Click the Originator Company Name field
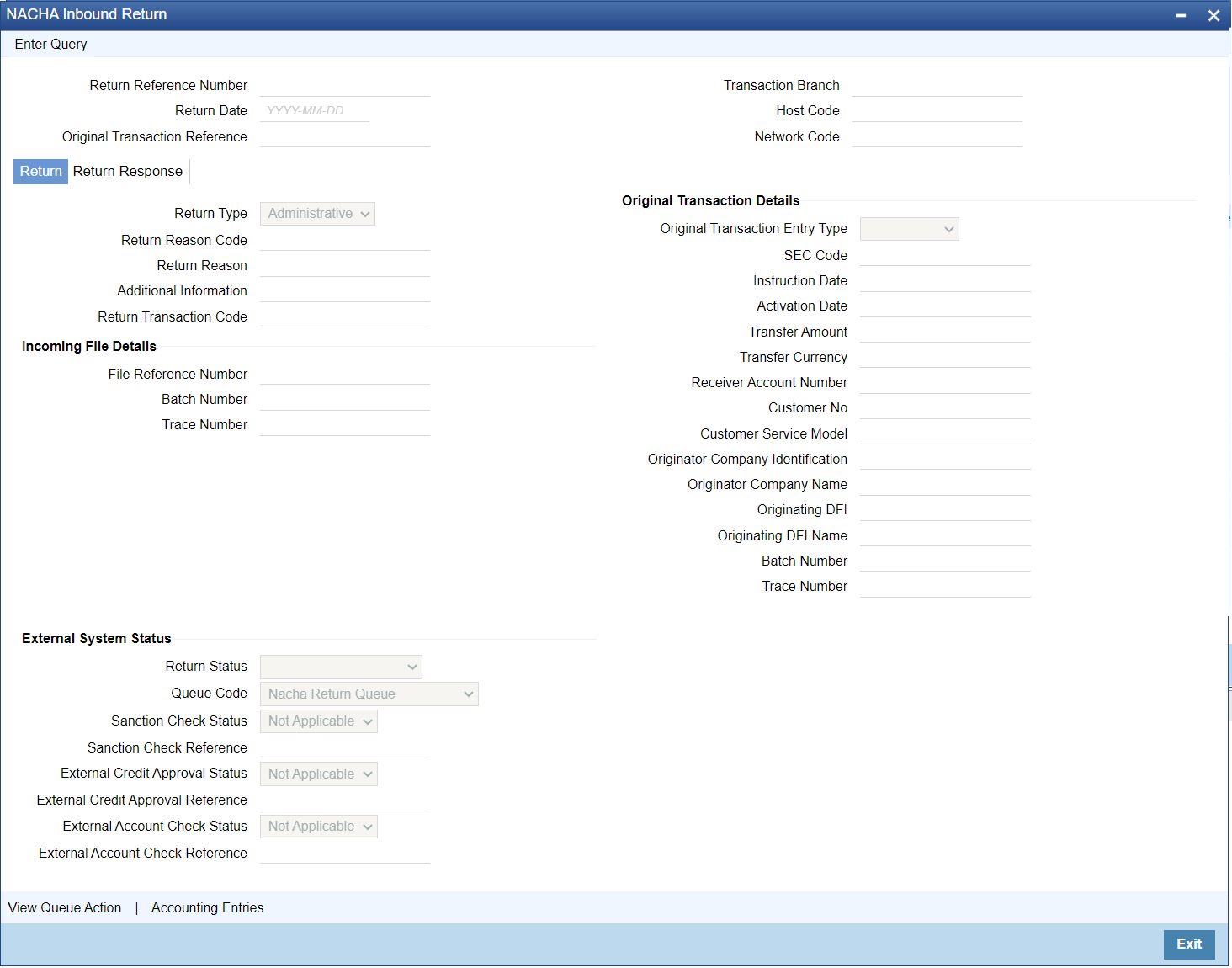This screenshot has width=1232, height=968. (x=945, y=485)
